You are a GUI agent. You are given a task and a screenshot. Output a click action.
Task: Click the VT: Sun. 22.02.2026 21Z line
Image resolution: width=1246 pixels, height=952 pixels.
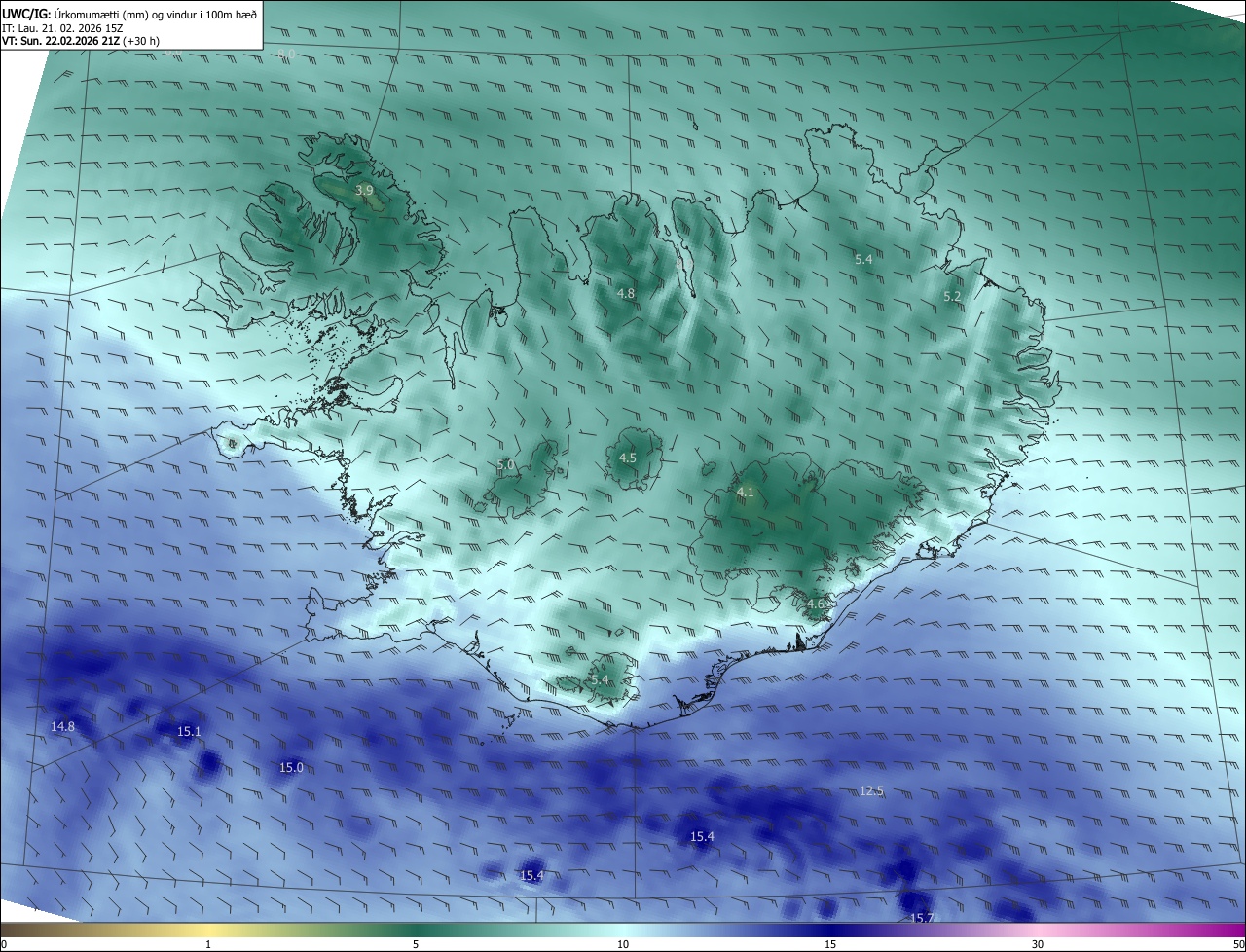81,42
